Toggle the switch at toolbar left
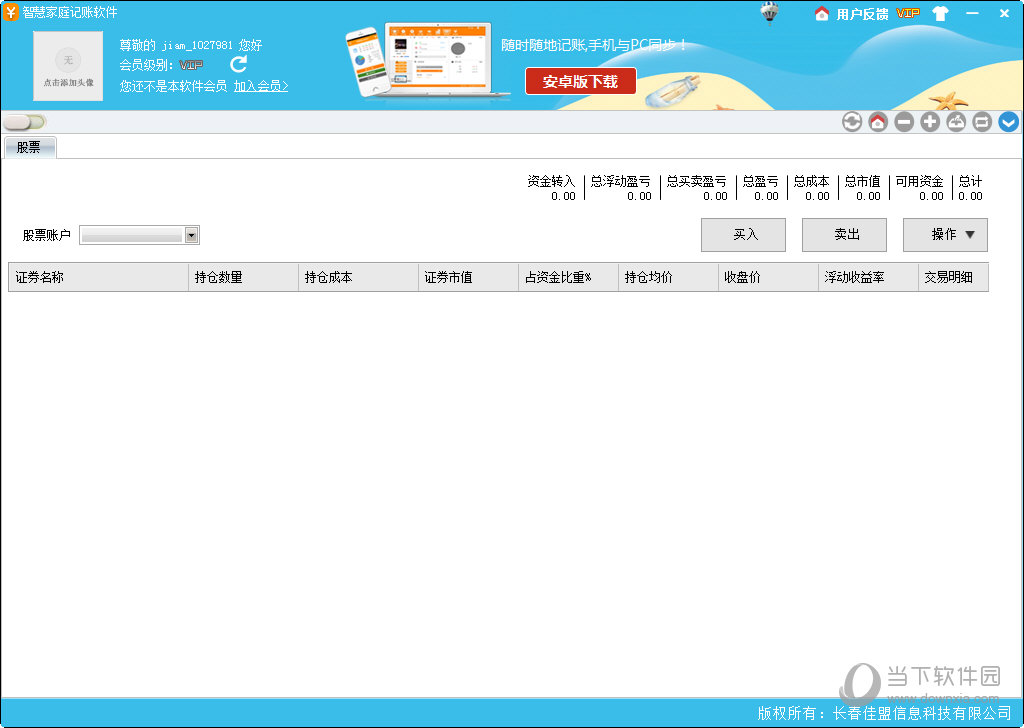This screenshot has height=728, width=1024. tap(24, 122)
